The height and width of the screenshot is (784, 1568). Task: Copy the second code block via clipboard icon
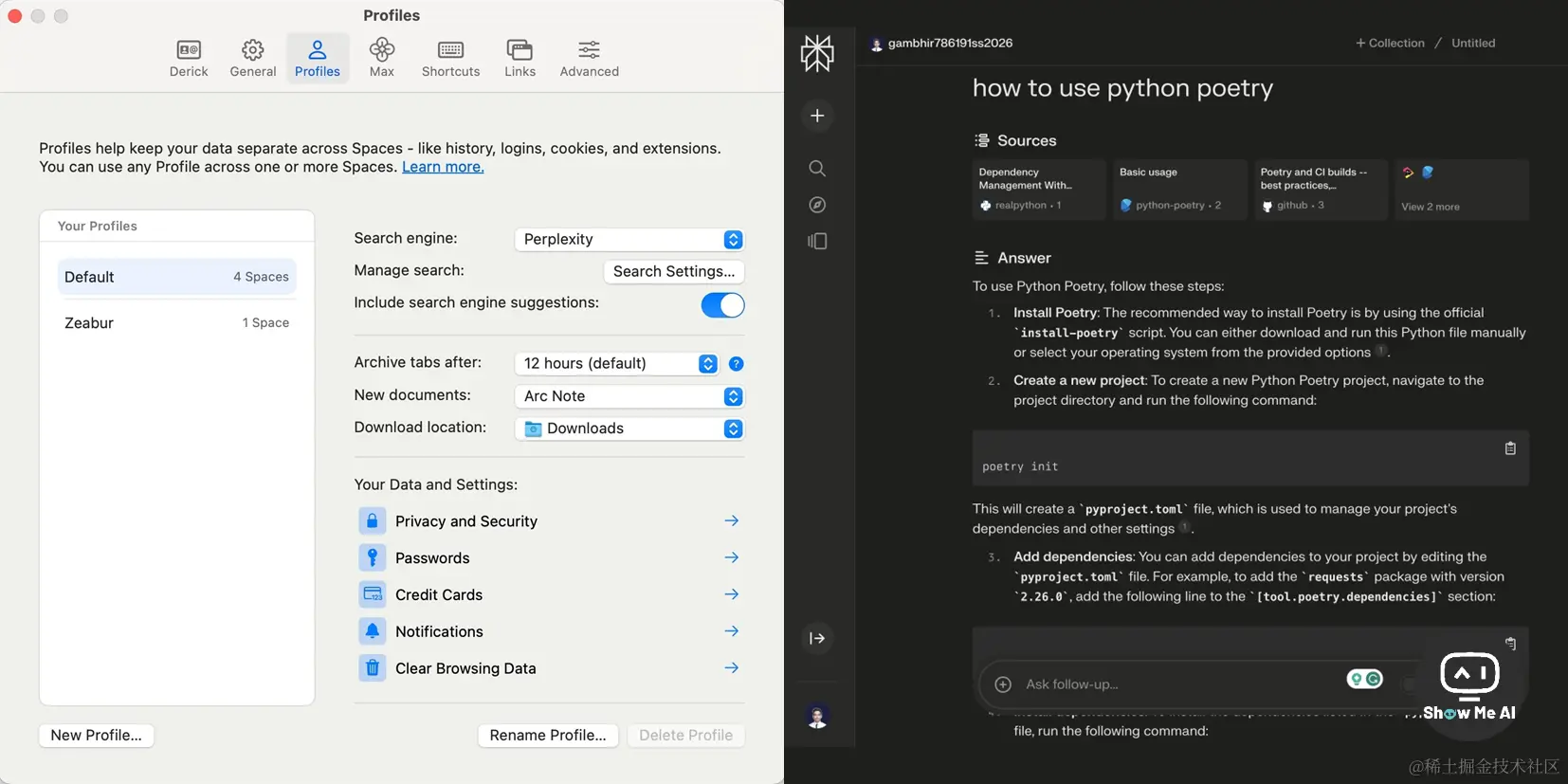click(x=1510, y=644)
